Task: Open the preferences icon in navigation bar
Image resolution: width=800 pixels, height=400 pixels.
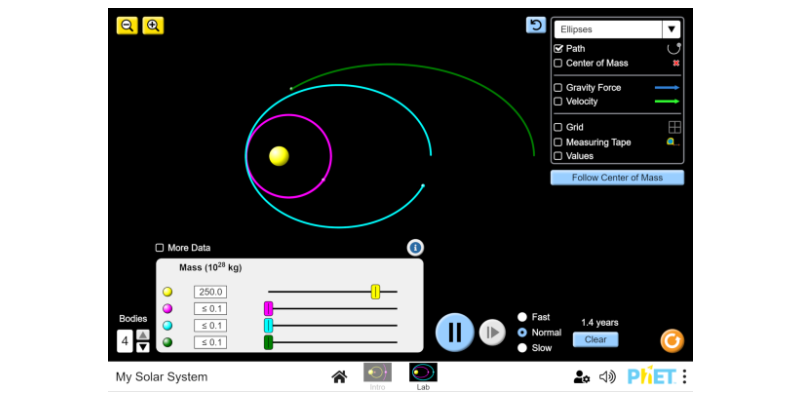Action: (x=581, y=377)
